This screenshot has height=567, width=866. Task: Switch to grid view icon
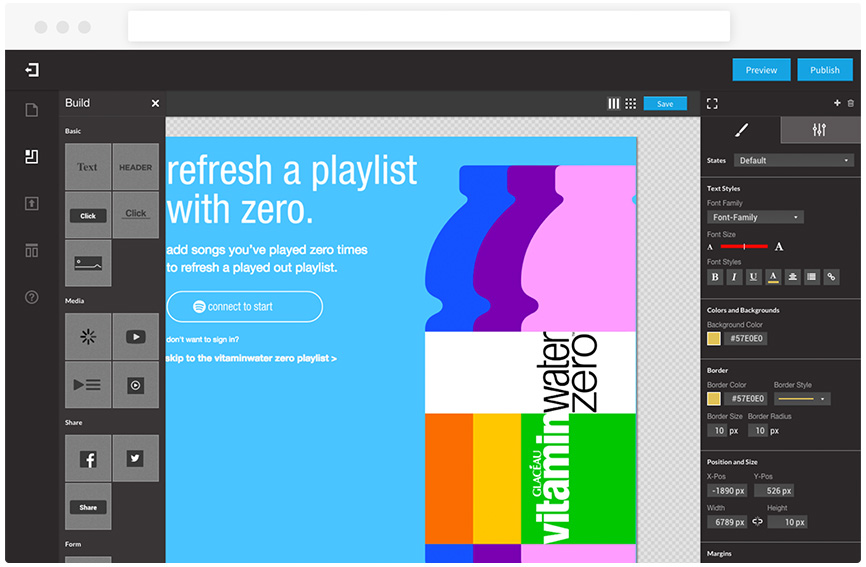click(x=631, y=104)
